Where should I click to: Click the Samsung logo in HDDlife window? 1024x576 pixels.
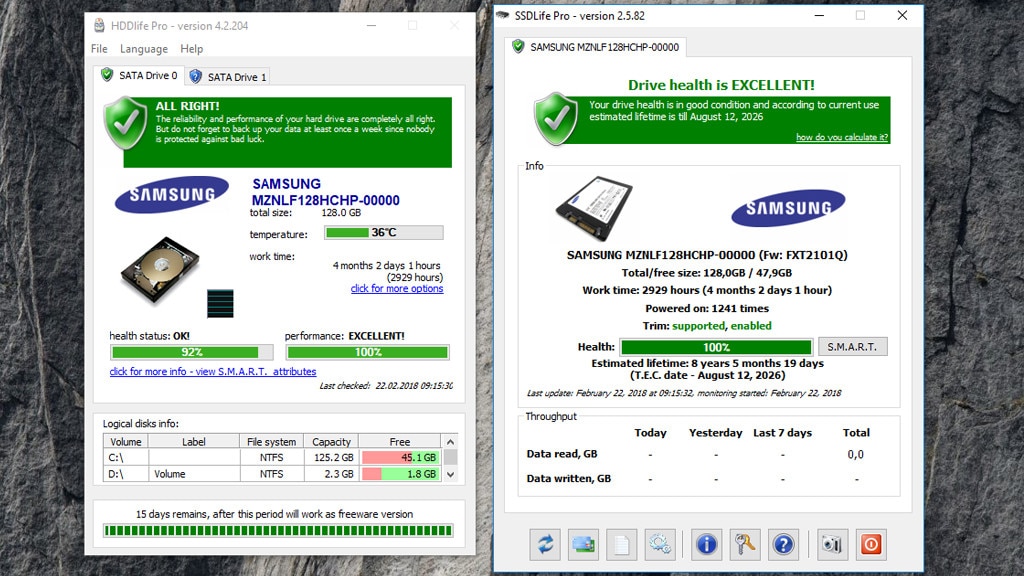[x=172, y=194]
